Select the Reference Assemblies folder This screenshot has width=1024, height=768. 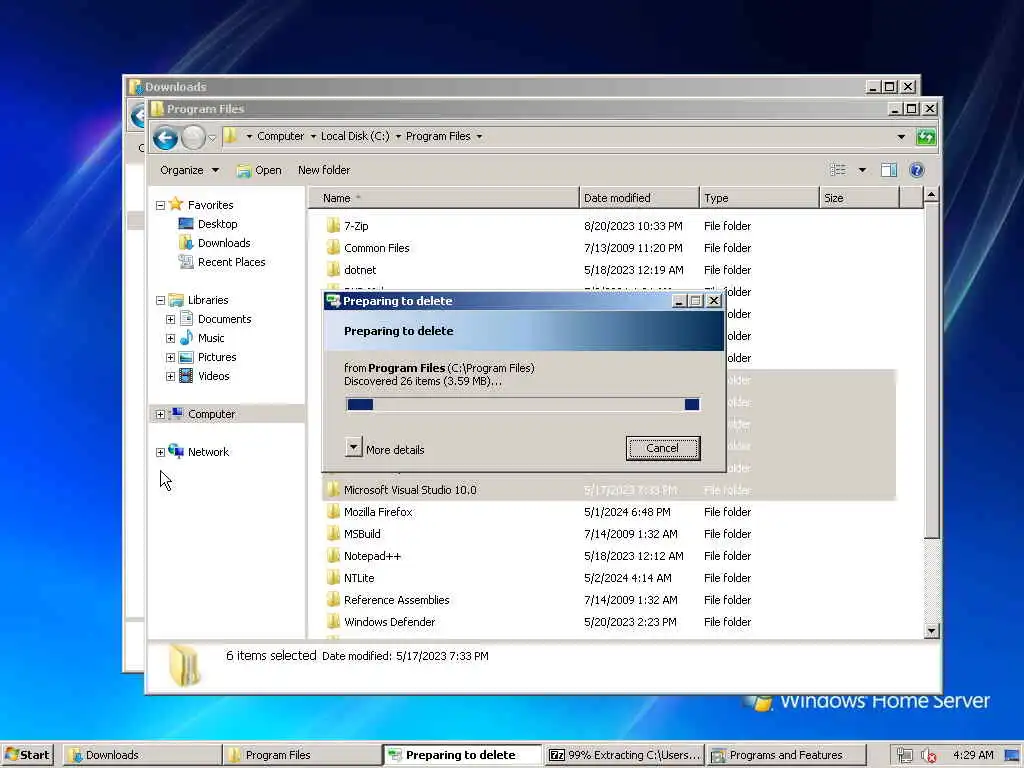[396, 600]
